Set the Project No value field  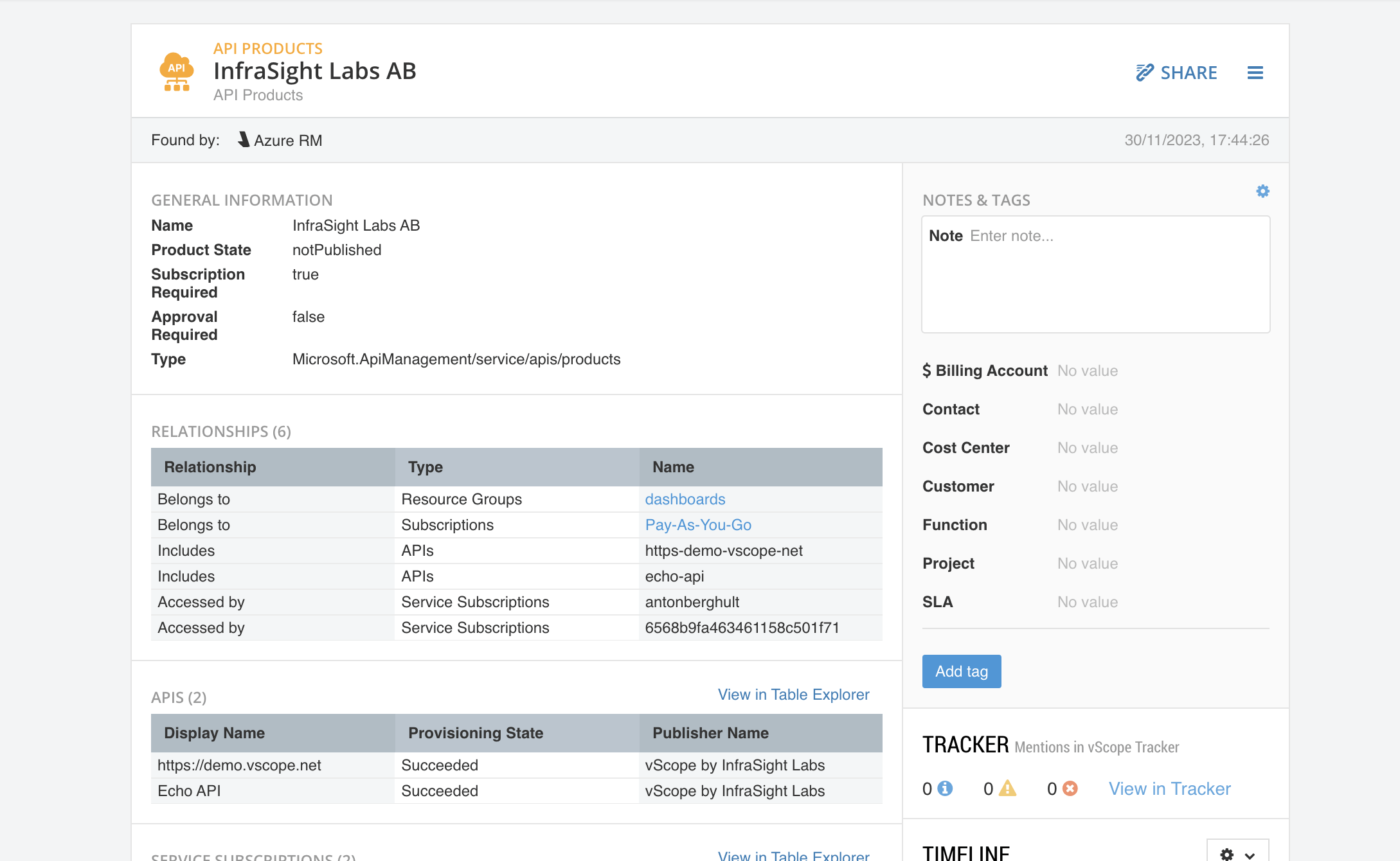[1088, 564]
